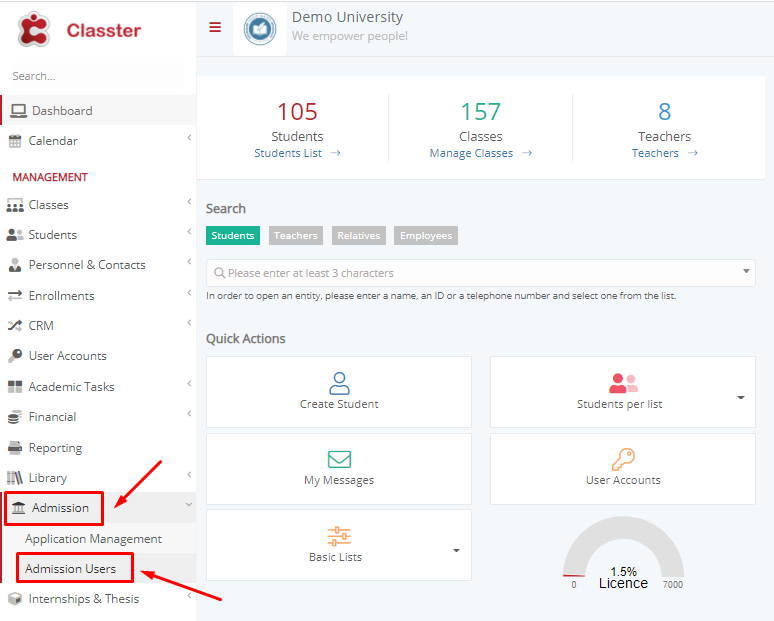This screenshot has height=621, width=774.
Task: Click the Dashboard laptop icon
Action: point(19,111)
